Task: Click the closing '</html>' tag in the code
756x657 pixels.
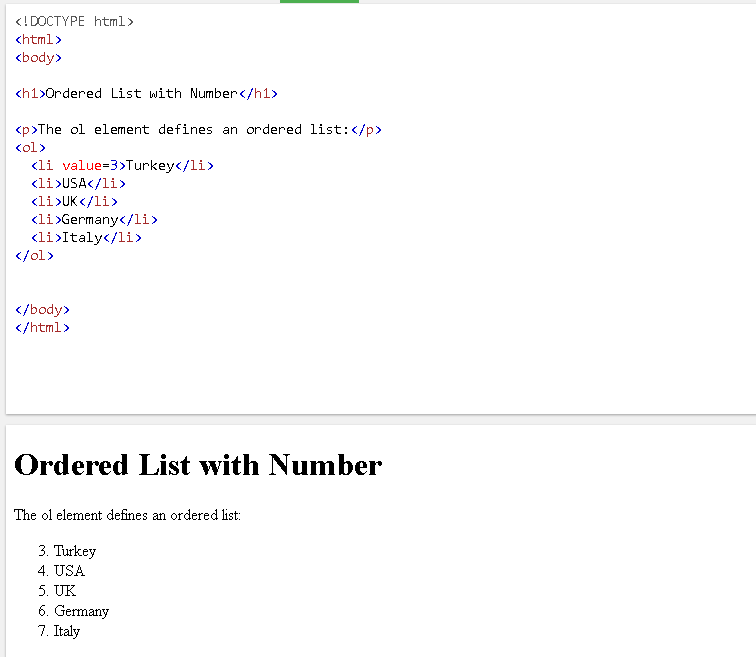Action: click(42, 327)
